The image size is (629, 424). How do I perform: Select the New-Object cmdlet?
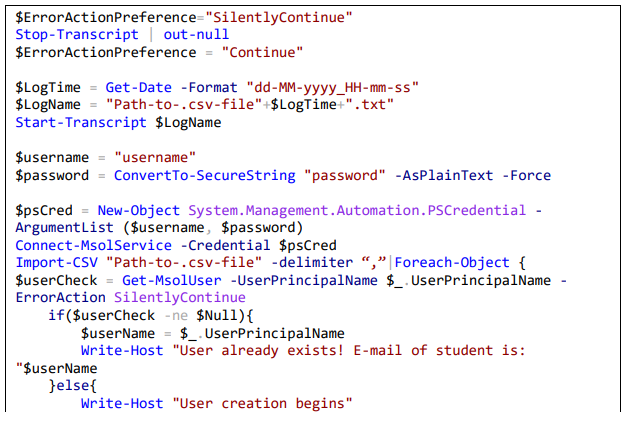click(135, 210)
